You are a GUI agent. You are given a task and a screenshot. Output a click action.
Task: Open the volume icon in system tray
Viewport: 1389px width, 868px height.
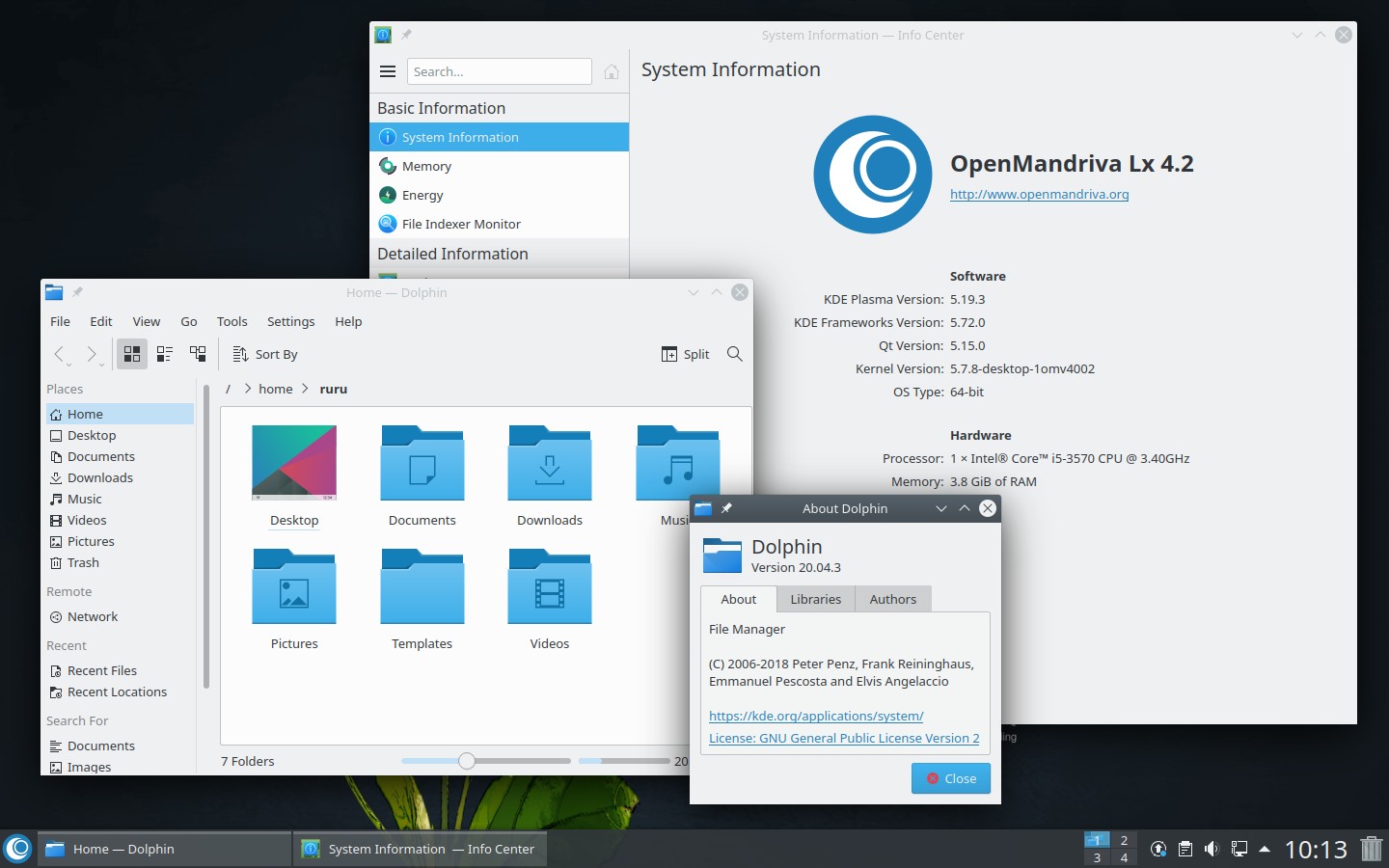(1212, 849)
